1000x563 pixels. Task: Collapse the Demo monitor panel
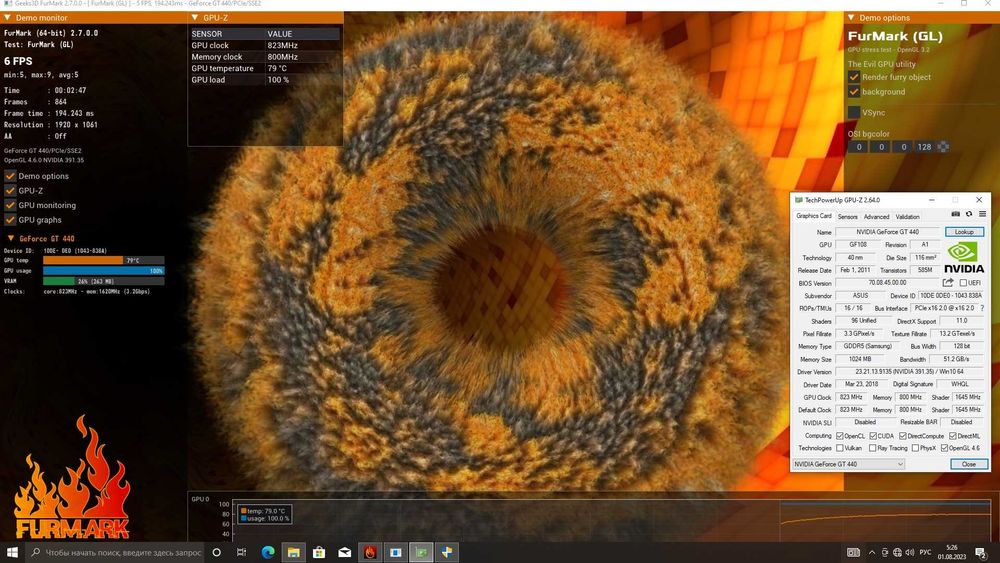click(x=7, y=18)
